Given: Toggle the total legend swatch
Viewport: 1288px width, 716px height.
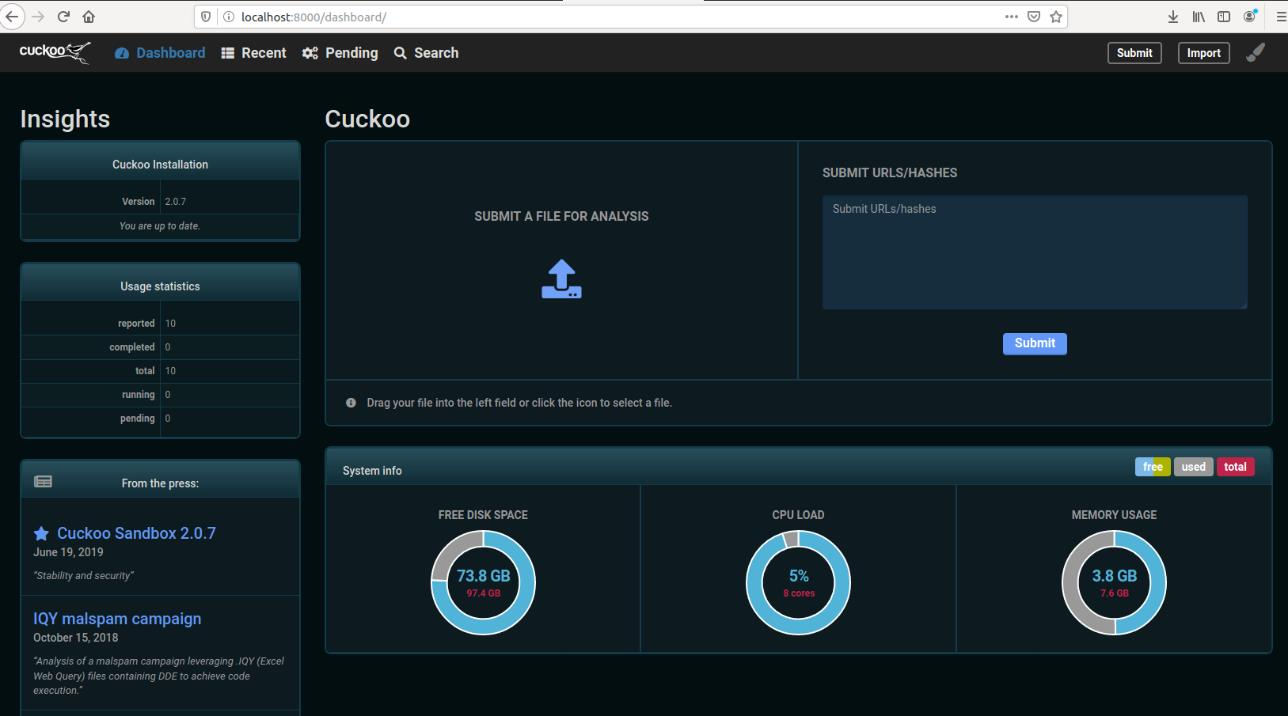Looking at the screenshot, I should tap(1235, 467).
